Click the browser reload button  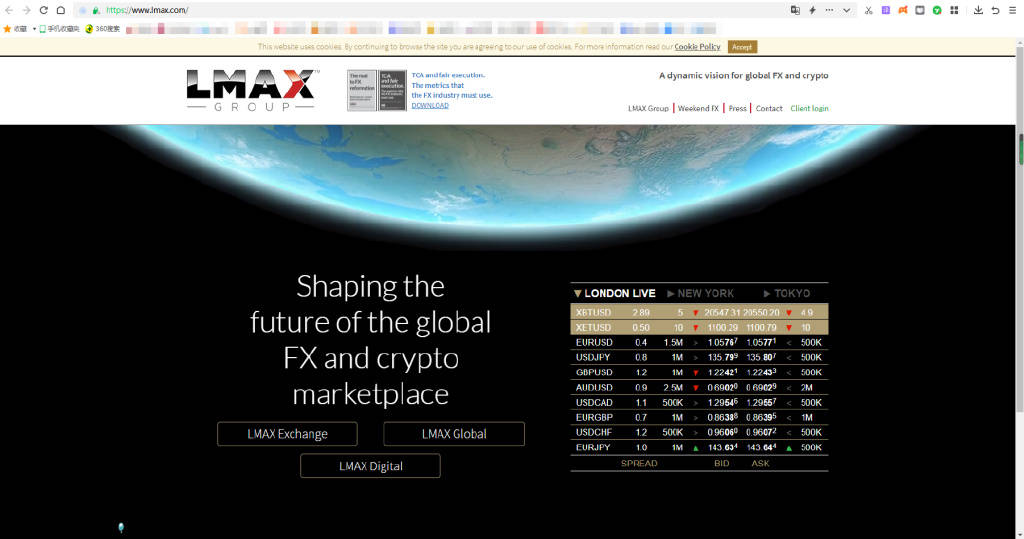(43, 10)
